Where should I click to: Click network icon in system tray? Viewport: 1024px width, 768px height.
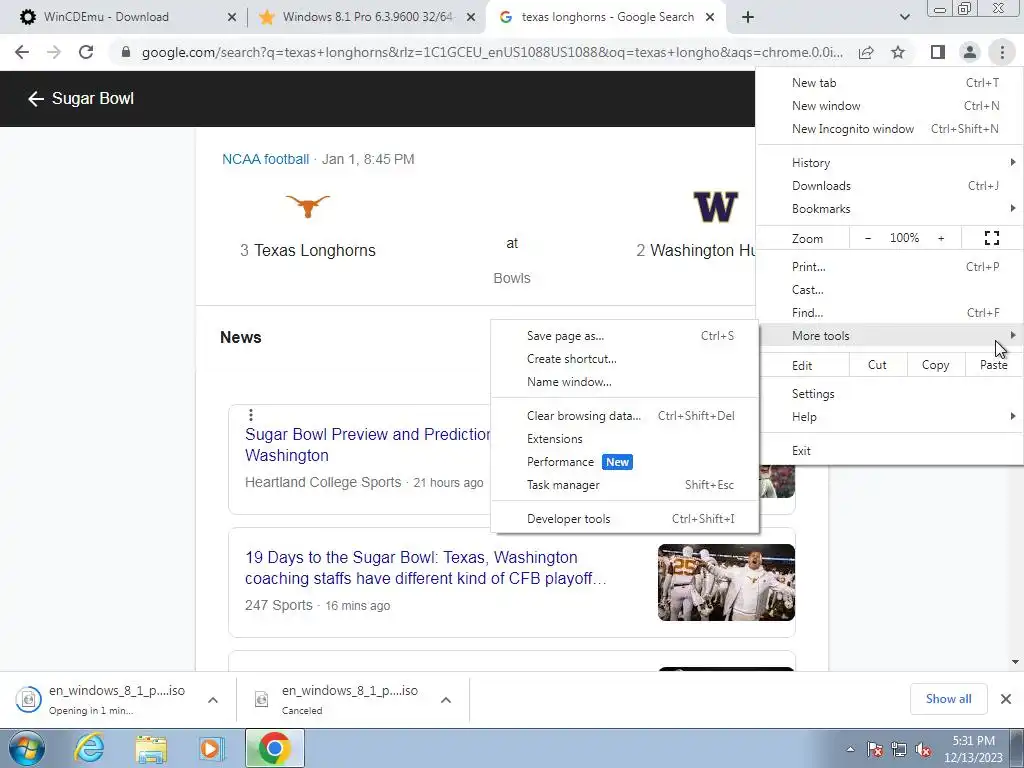coord(899,749)
